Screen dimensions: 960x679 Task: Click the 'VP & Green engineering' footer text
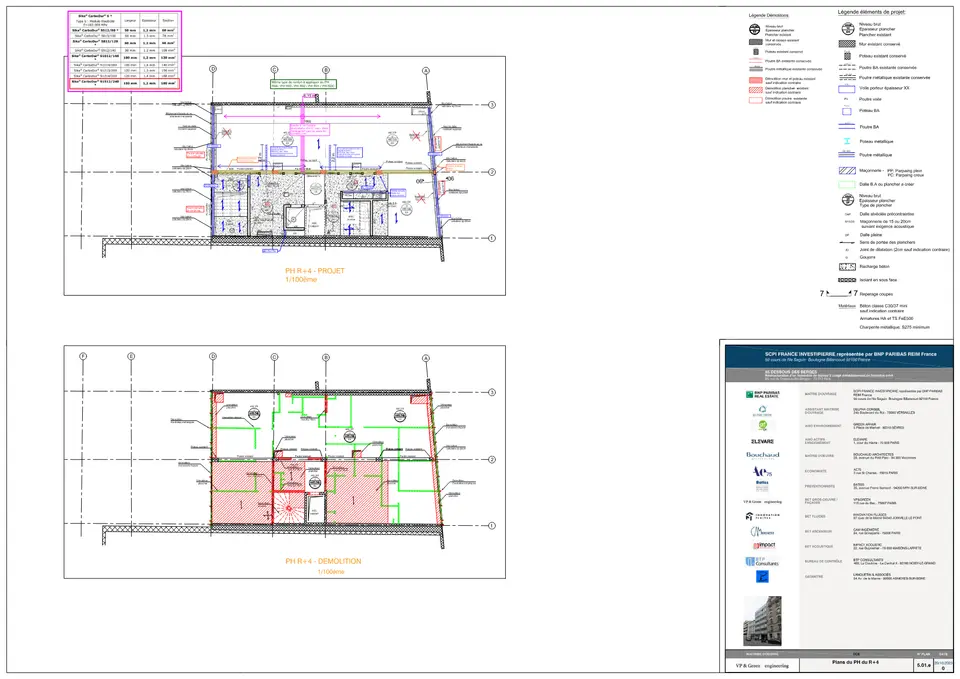(762, 666)
